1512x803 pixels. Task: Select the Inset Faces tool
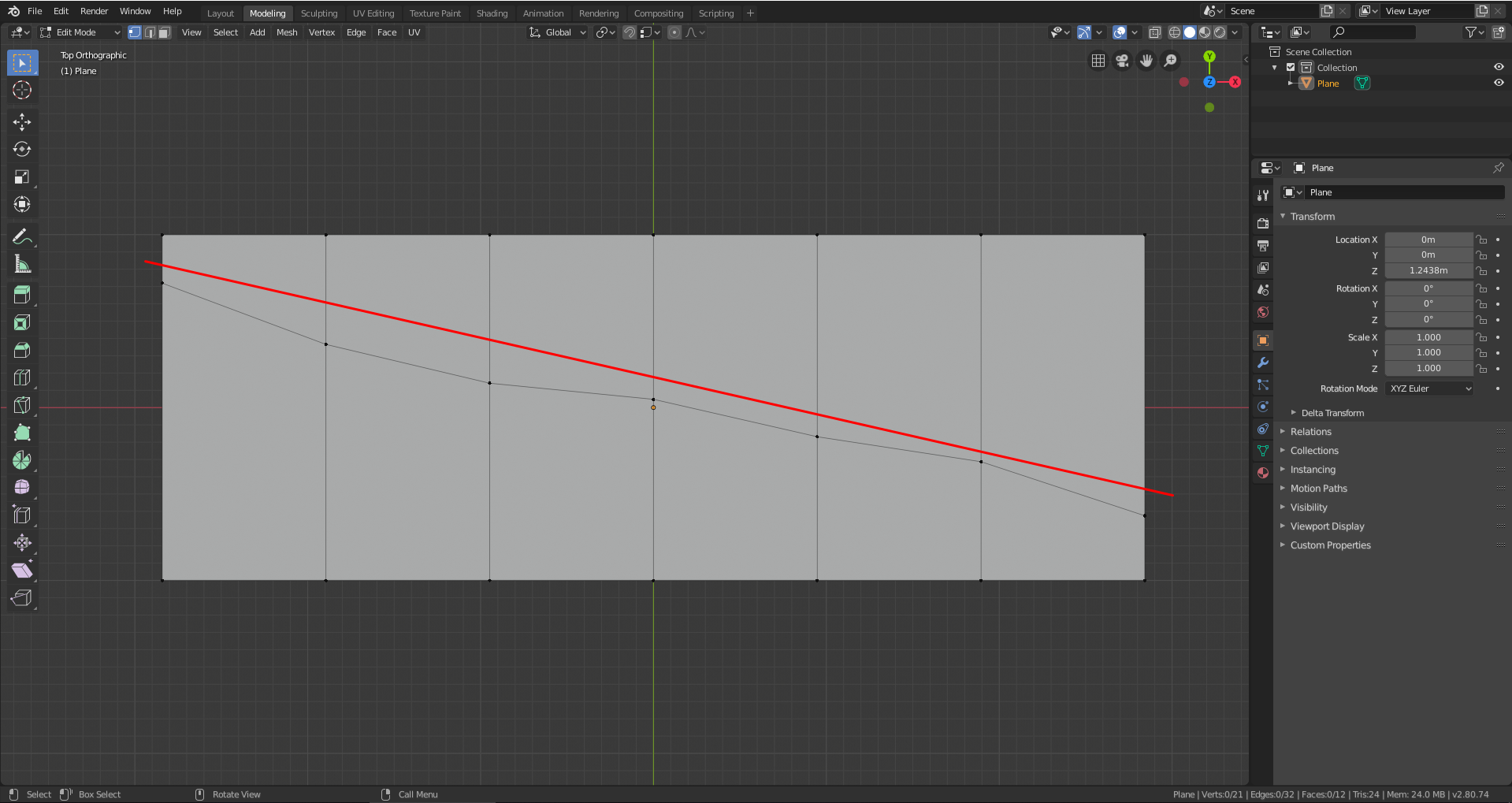[22, 322]
